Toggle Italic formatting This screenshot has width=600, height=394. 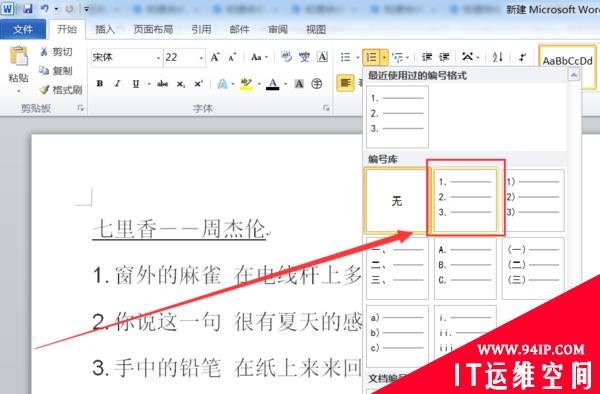(x=117, y=83)
